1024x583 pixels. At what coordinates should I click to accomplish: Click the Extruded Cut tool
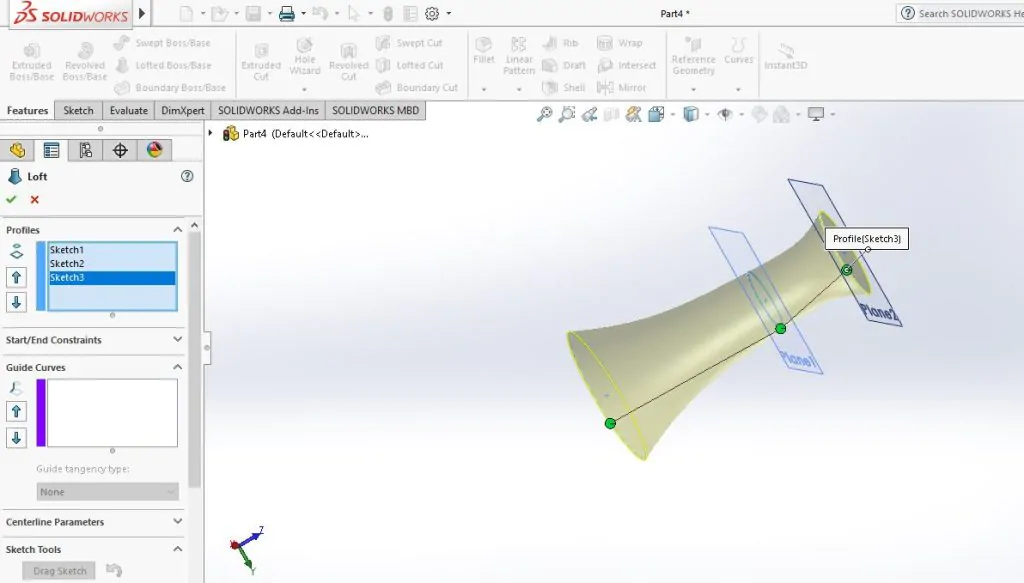coord(261,61)
